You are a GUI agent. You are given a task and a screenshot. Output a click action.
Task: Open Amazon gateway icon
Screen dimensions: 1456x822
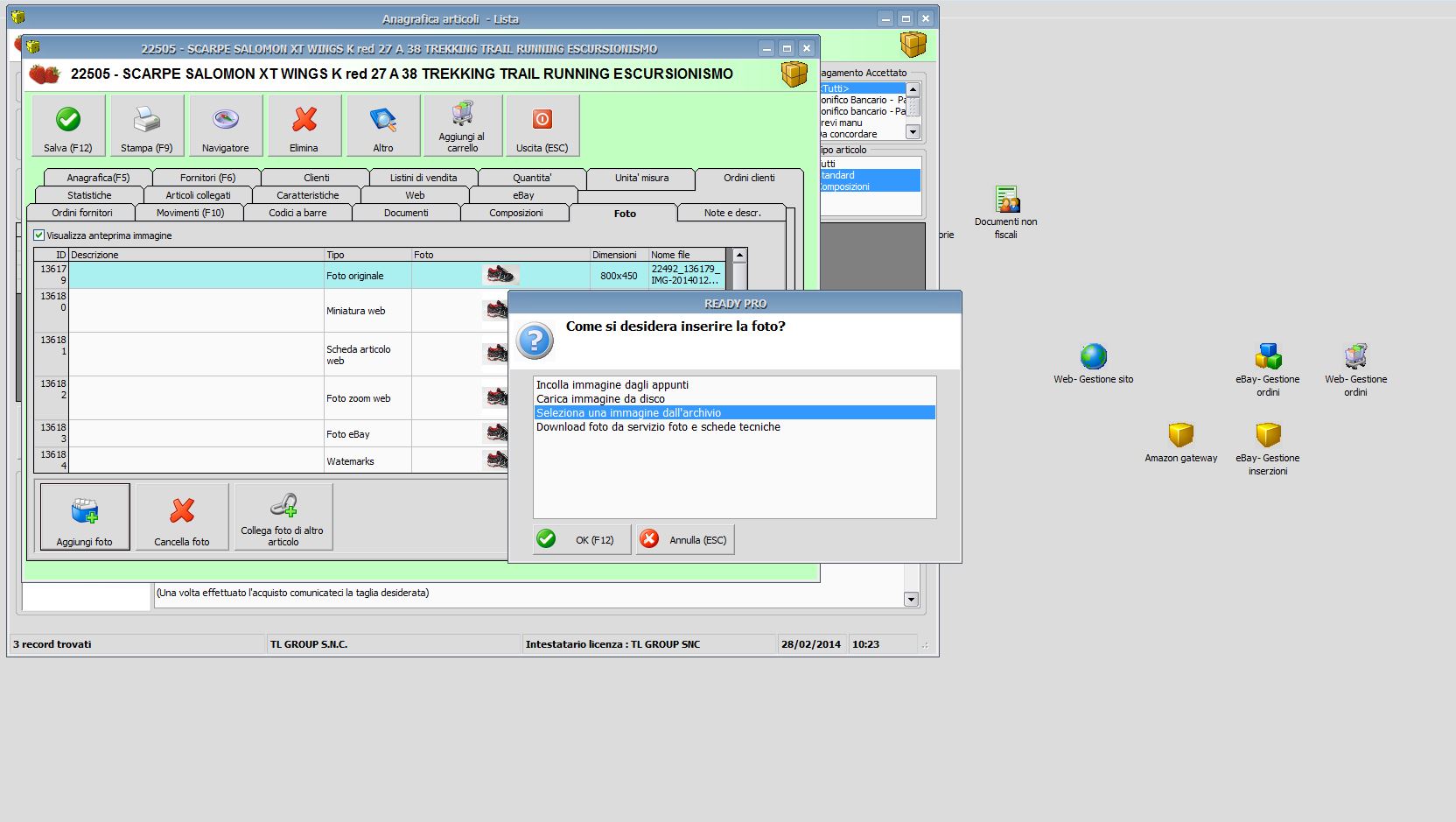1181,435
